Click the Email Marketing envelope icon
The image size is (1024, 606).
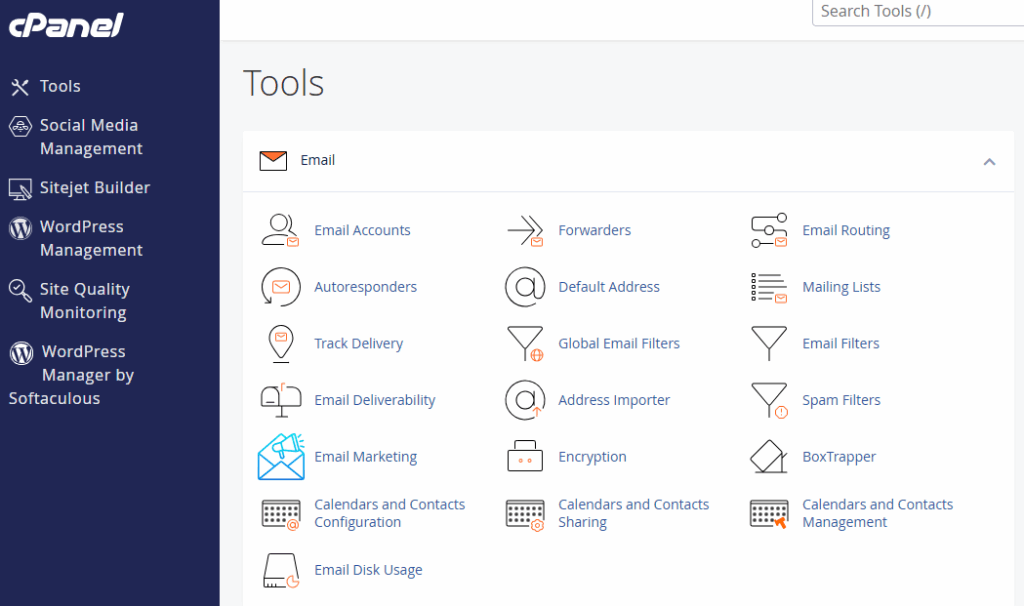[281, 456]
